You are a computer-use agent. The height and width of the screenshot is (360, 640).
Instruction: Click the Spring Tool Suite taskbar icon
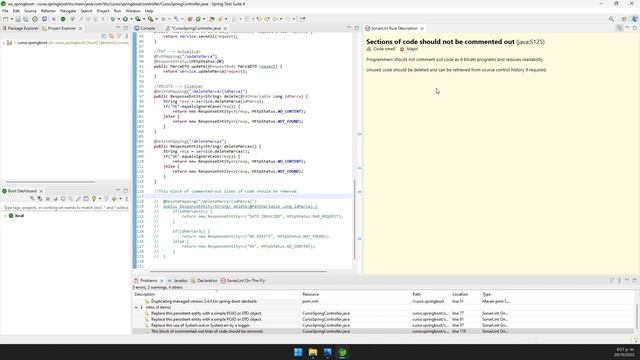342,352
